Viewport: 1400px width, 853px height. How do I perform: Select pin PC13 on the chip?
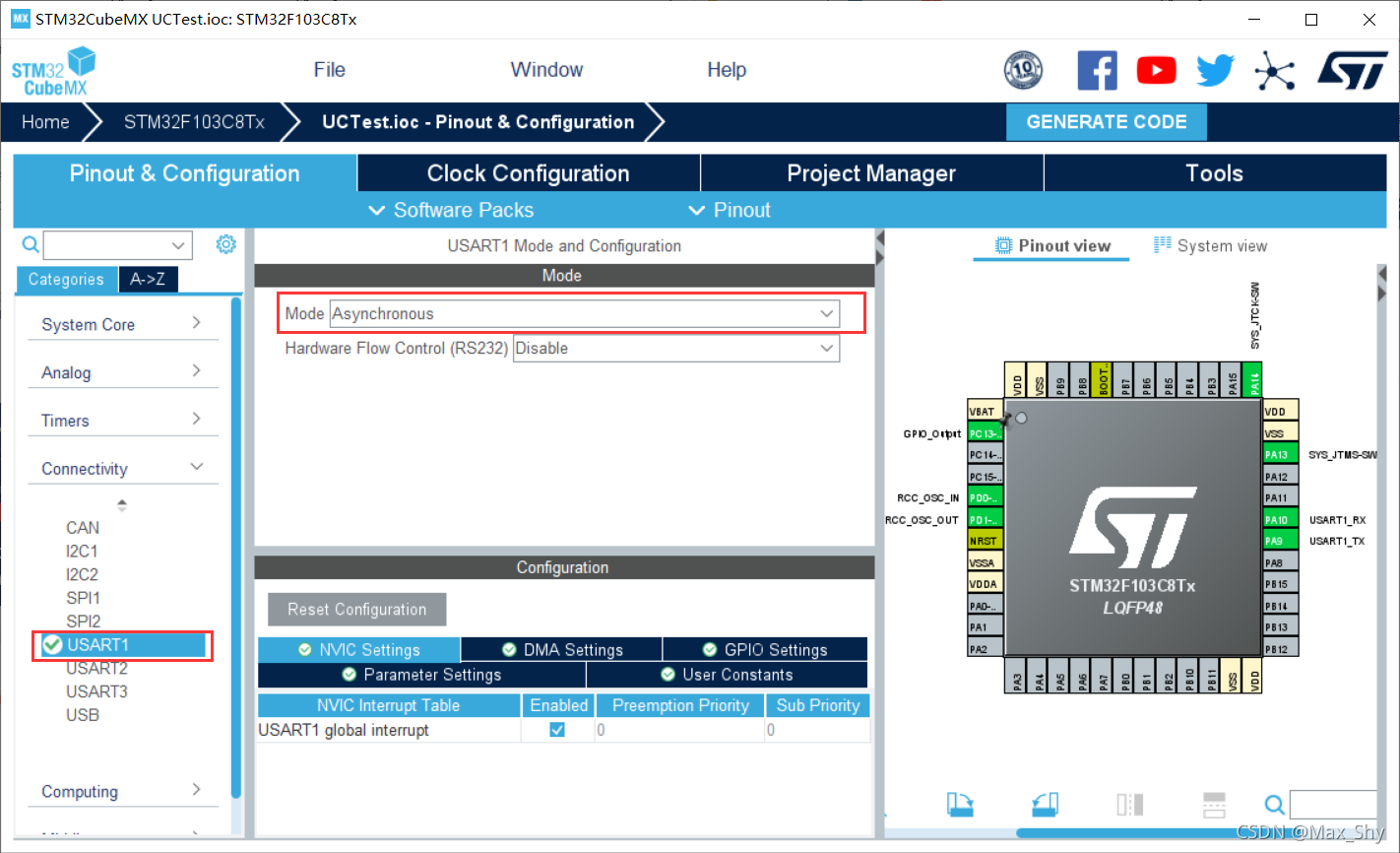(x=985, y=433)
